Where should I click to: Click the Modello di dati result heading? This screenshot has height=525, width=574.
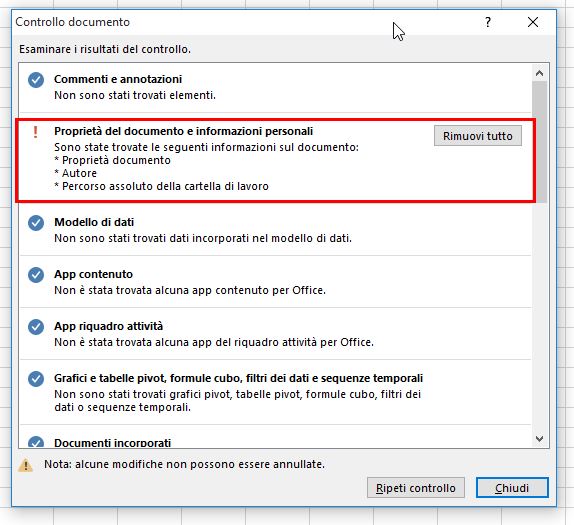[x=94, y=222]
